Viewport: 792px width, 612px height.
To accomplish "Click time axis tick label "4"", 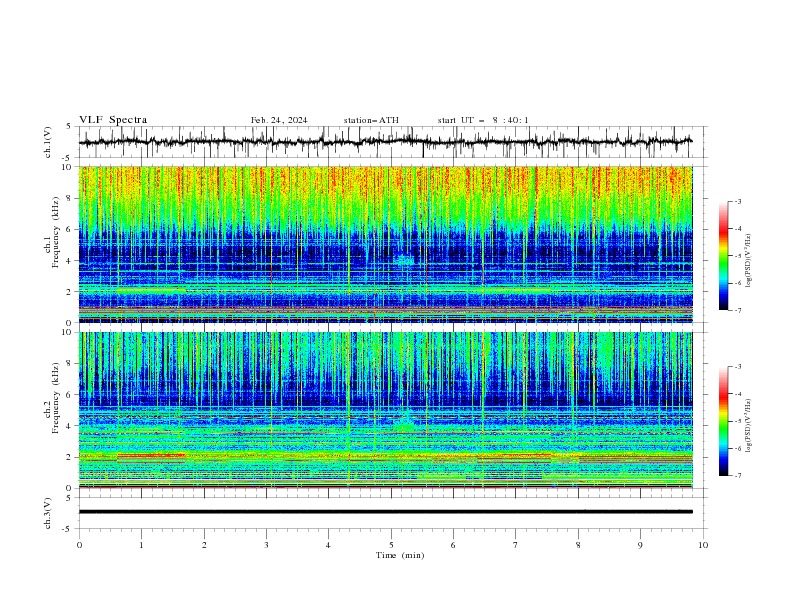I will (x=328, y=545).
